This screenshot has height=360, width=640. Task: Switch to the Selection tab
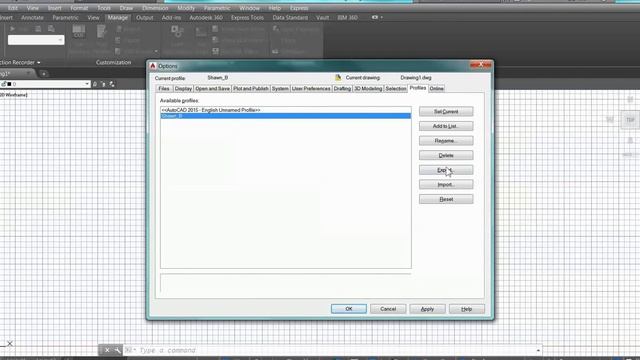396,89
